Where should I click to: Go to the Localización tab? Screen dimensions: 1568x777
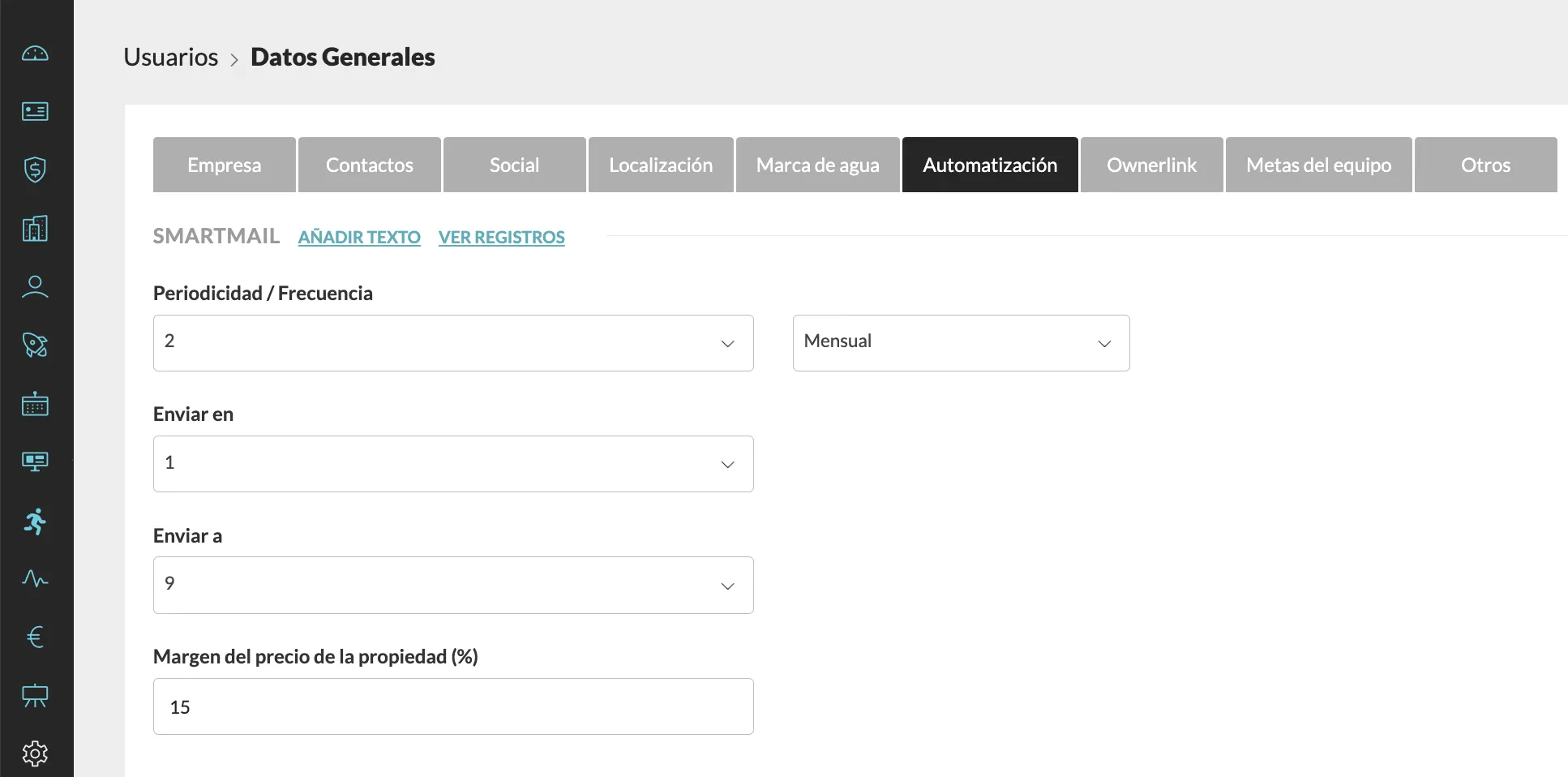click(661, 165)
